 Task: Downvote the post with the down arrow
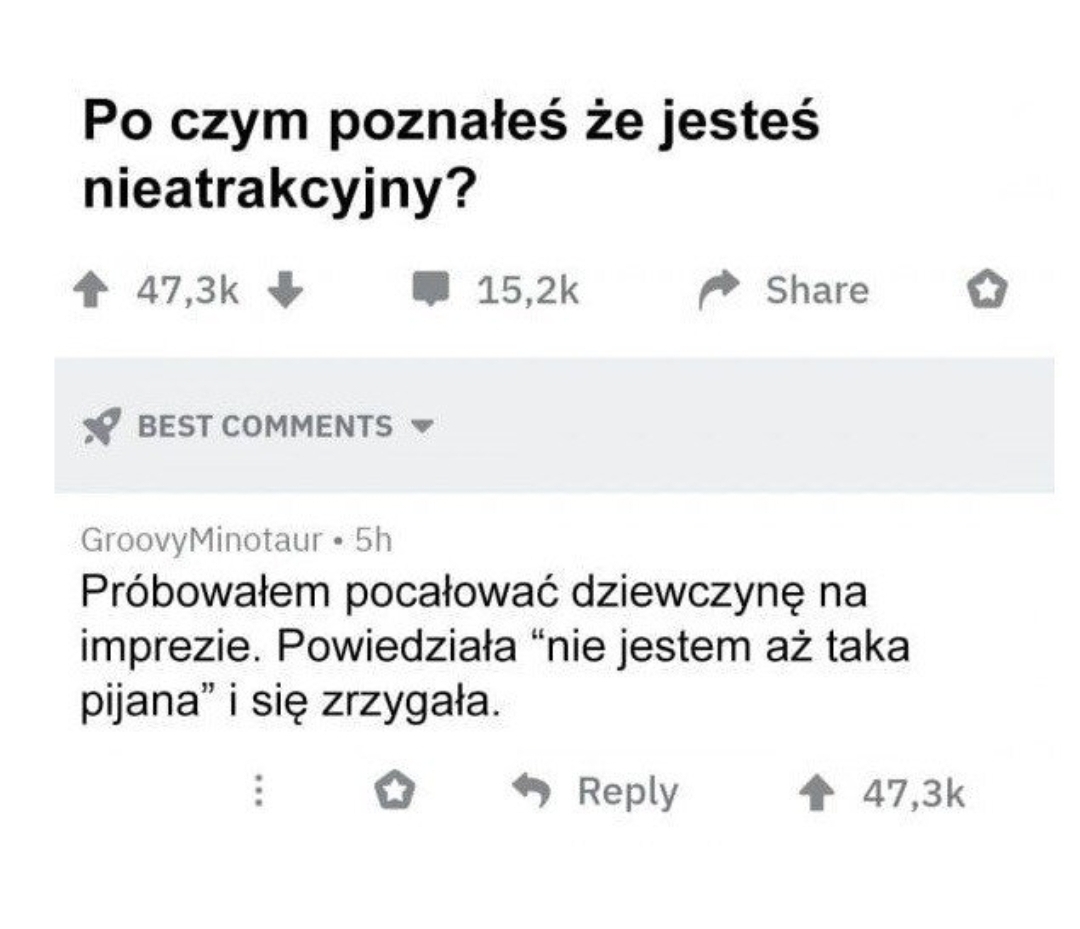point(287,290)
